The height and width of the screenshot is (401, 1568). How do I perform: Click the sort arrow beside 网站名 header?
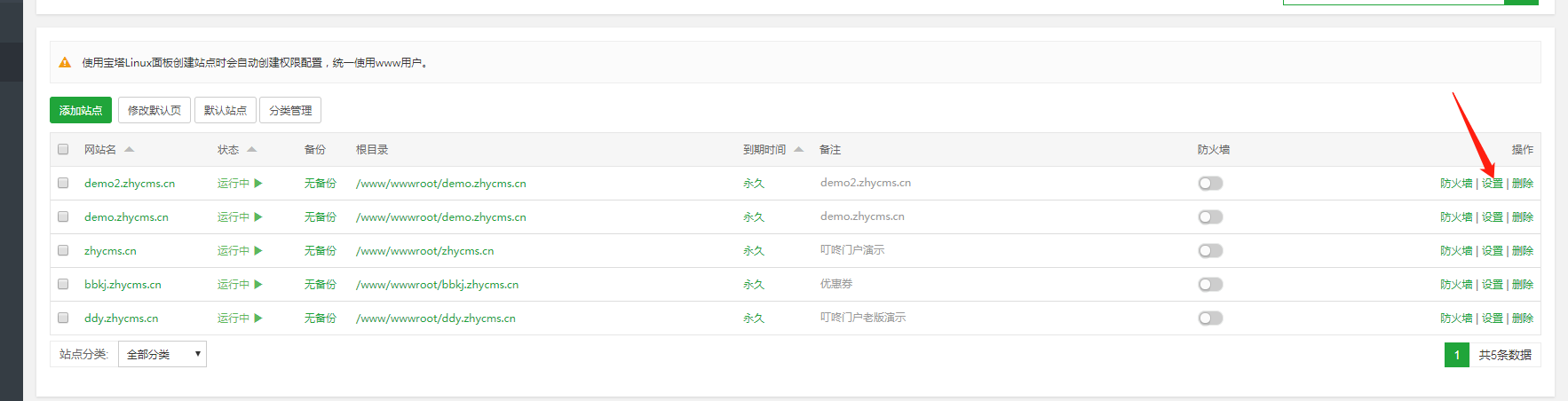click(x=130, y=150)
